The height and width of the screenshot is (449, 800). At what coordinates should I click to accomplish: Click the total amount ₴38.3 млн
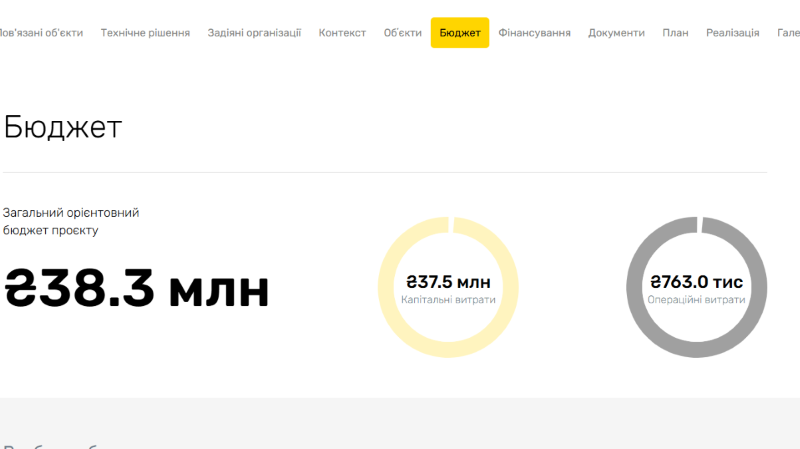click(137, 289)
